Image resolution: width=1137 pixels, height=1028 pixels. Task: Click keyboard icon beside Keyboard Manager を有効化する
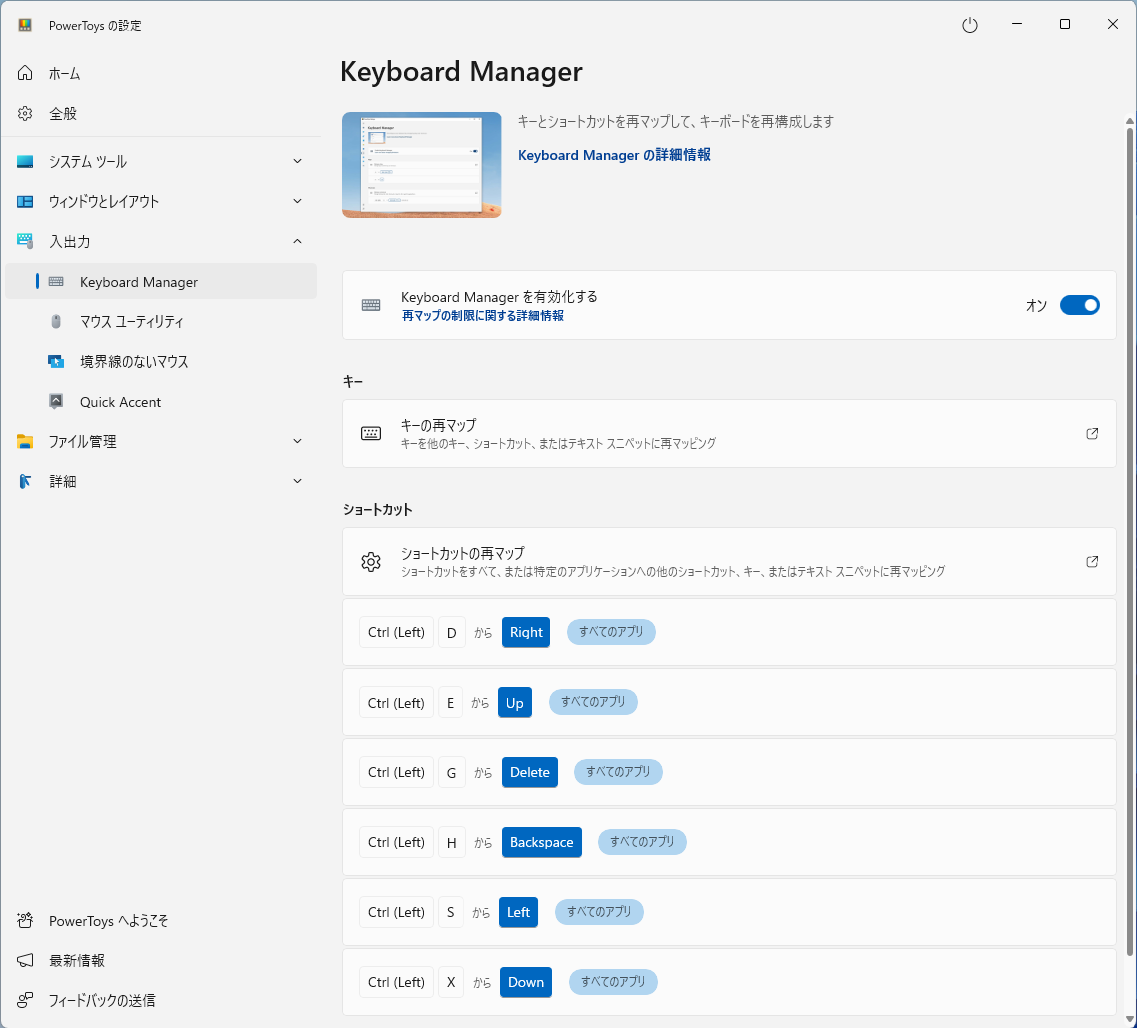click(371, 305)
